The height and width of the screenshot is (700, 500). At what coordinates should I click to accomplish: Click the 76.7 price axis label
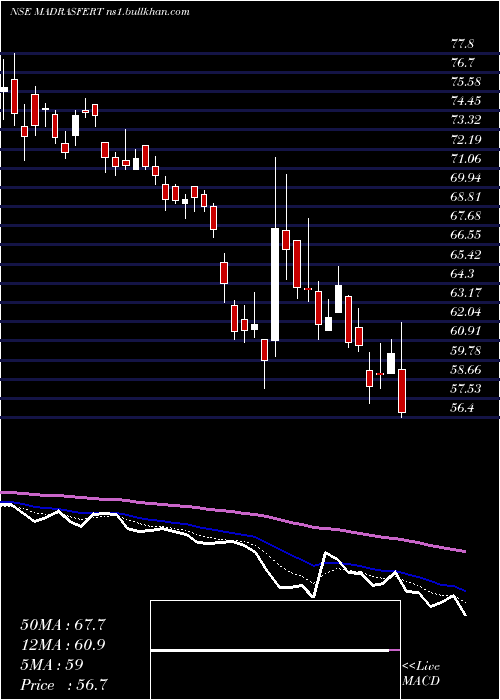[x=462, y=63]
